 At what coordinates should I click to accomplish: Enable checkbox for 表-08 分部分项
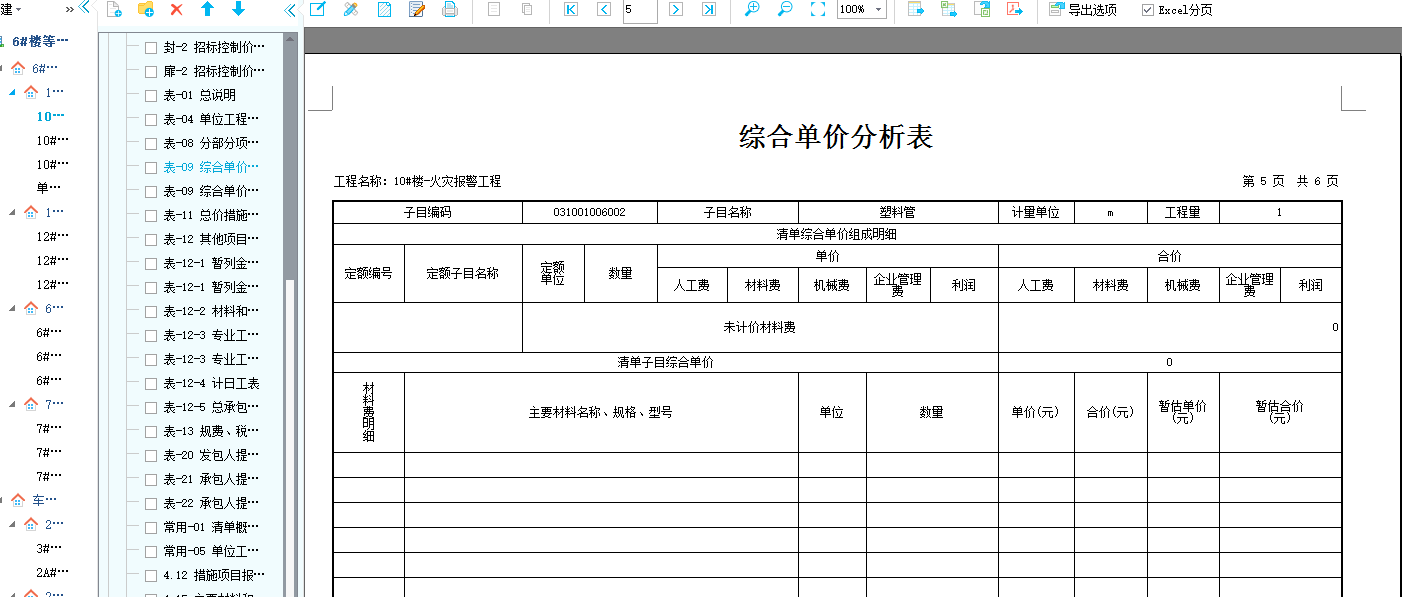click(151, 143)
